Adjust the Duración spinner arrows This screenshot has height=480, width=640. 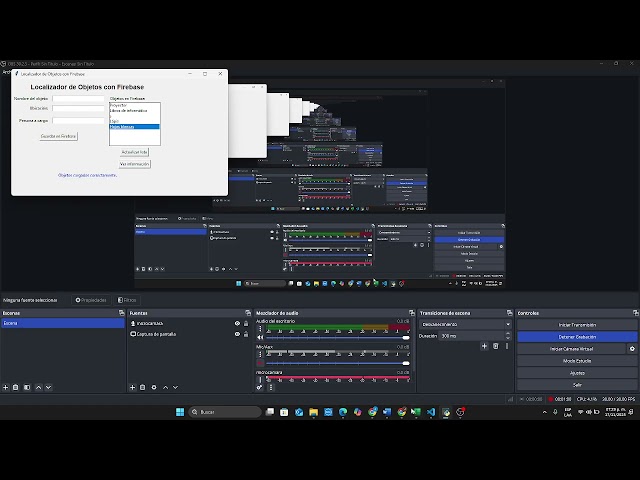point(508,336)
